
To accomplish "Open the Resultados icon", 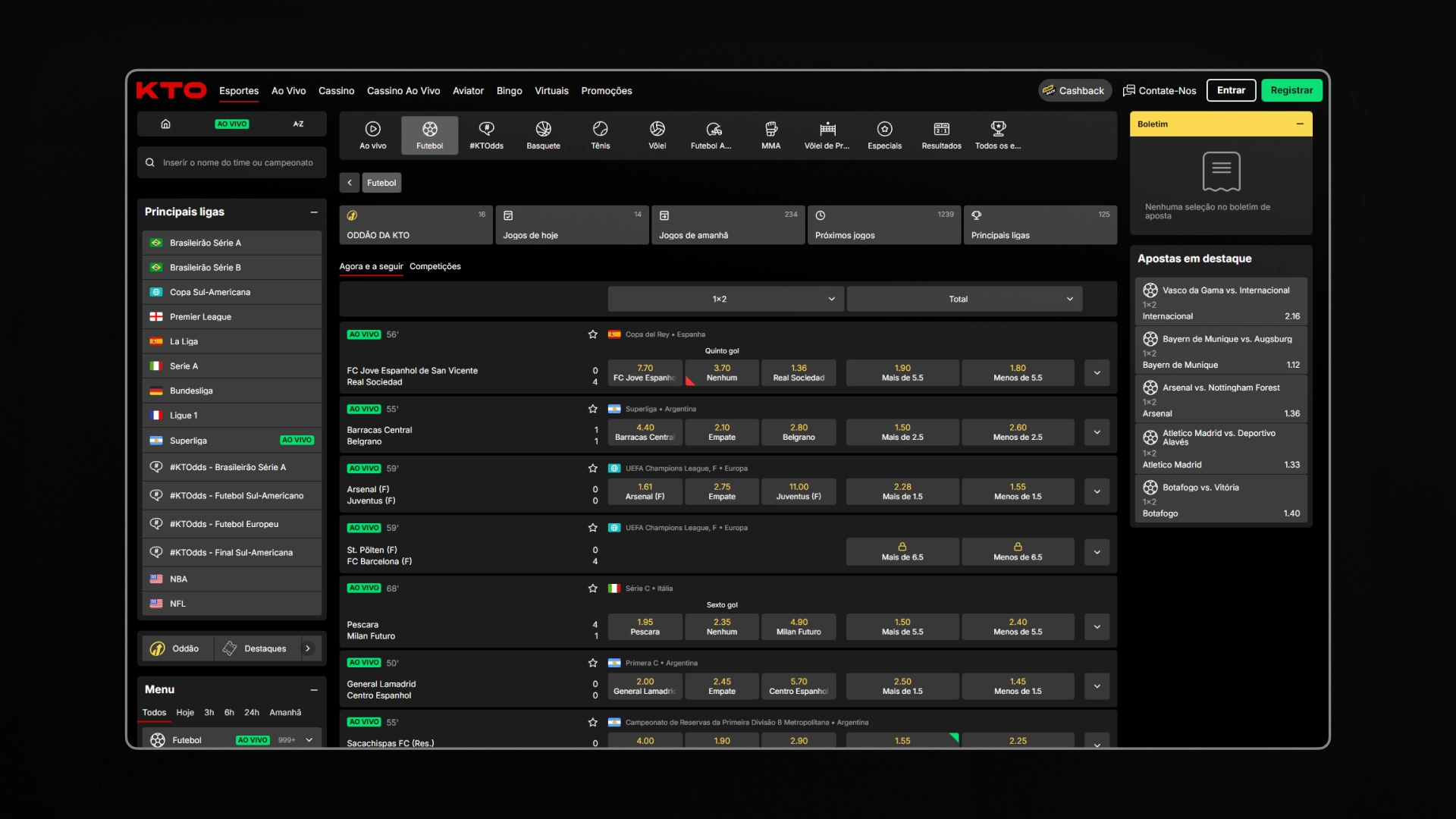I will pos(941,136).
